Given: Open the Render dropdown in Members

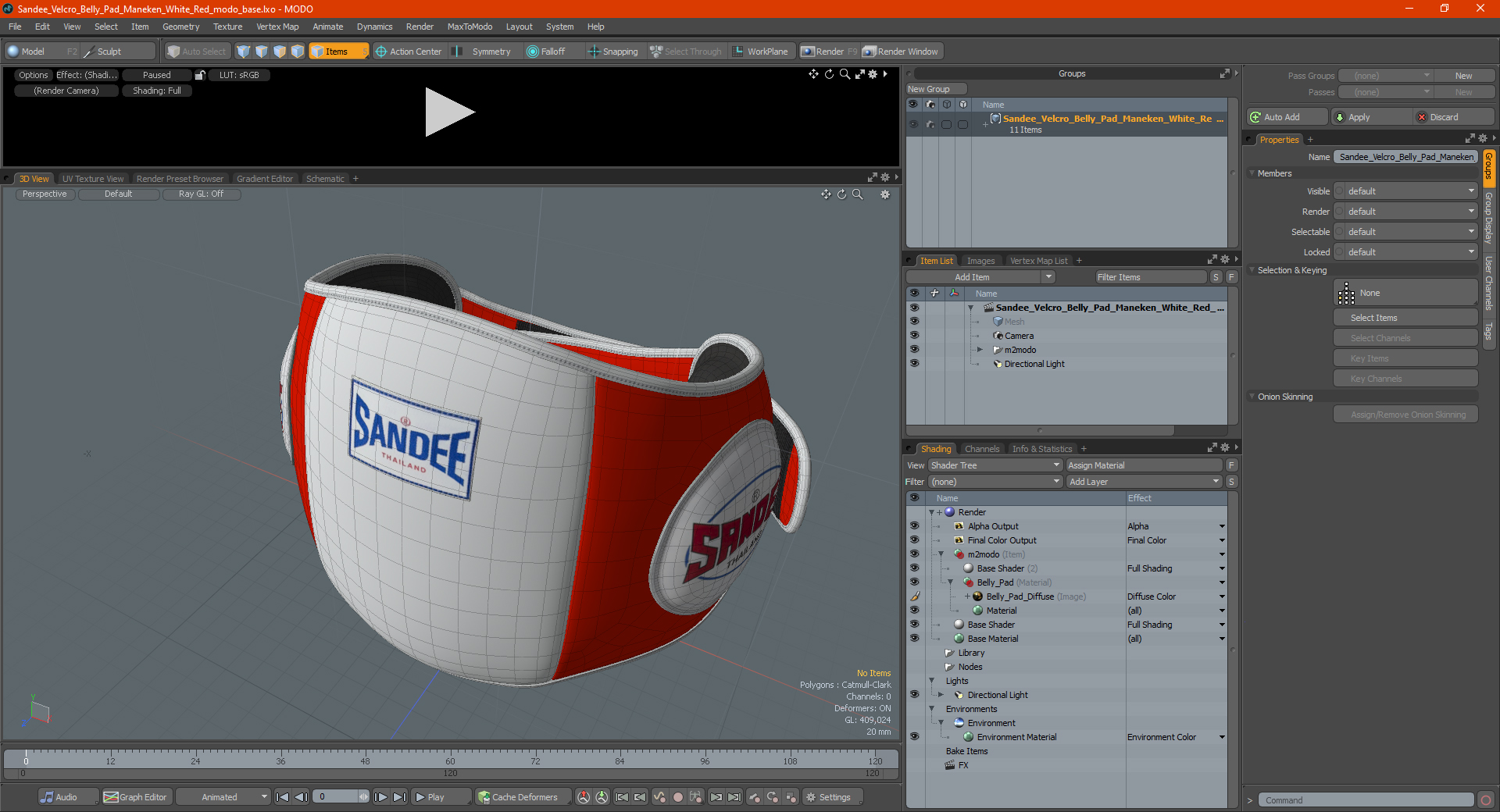Looking at the screenshot, I should 1406,212.
